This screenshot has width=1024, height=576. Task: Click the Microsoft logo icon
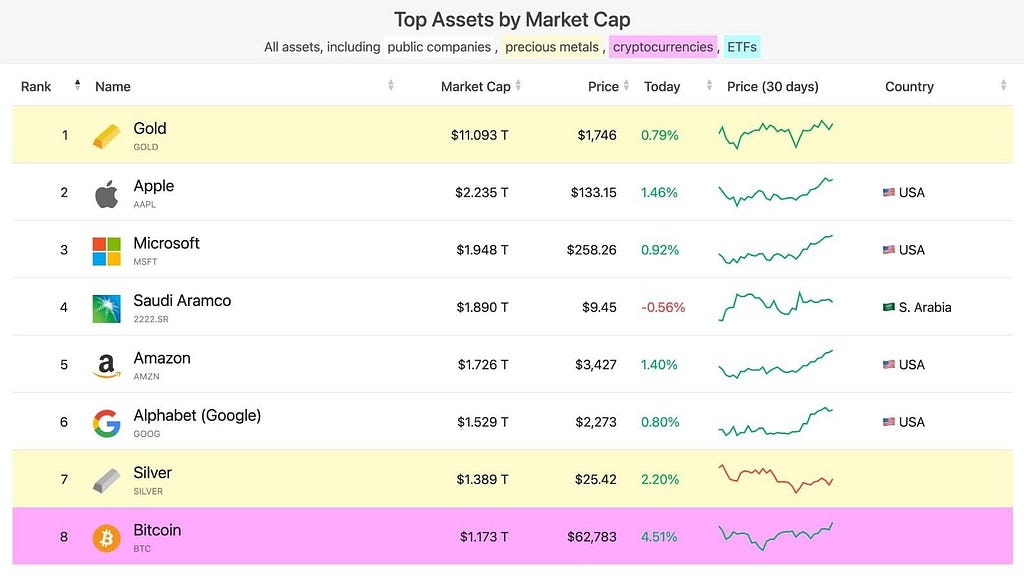tap(106, 251)
